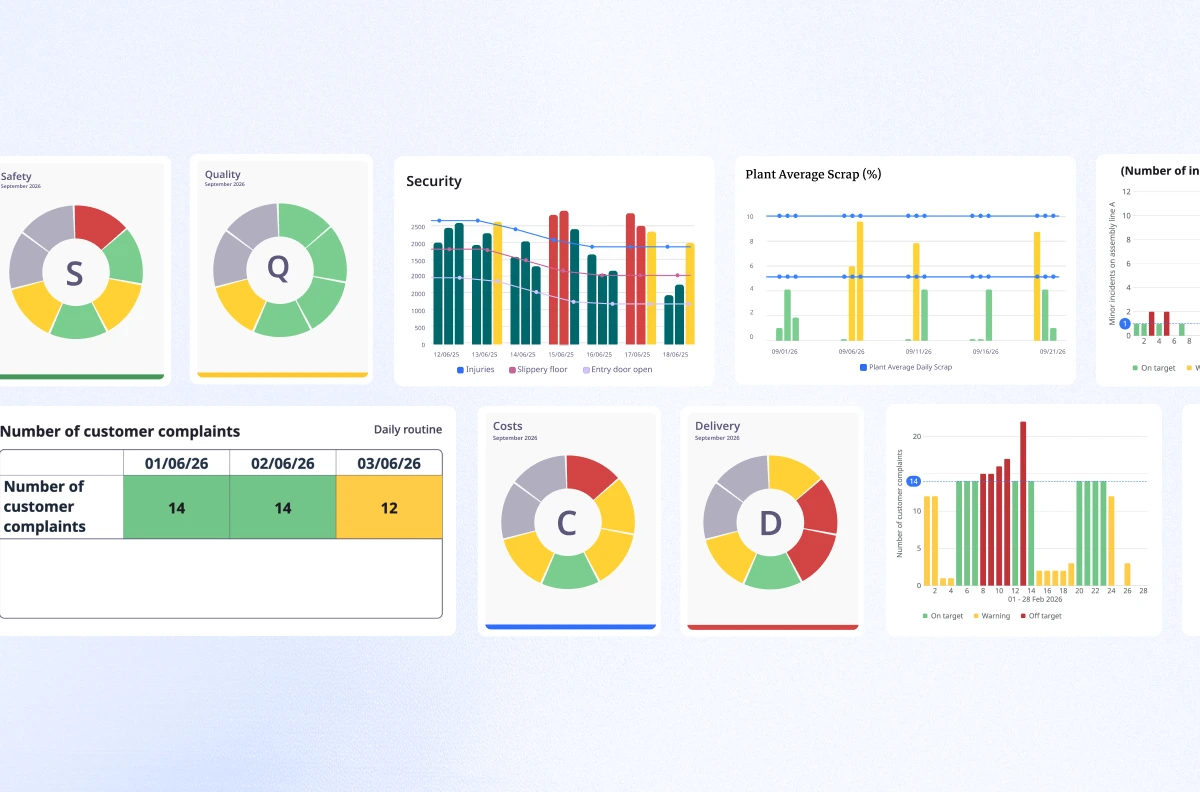Select the 01/06/26 column header
Viewport: 1200px width, 792px height.
tap(176, 463)
